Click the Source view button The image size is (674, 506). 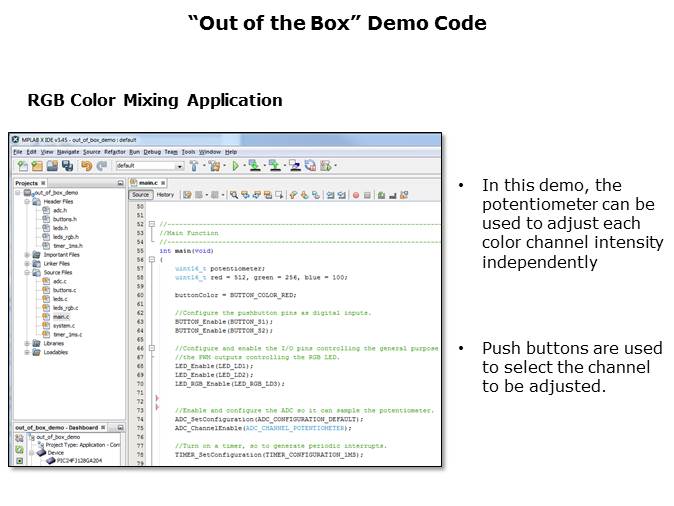click(x=141, y=195)
